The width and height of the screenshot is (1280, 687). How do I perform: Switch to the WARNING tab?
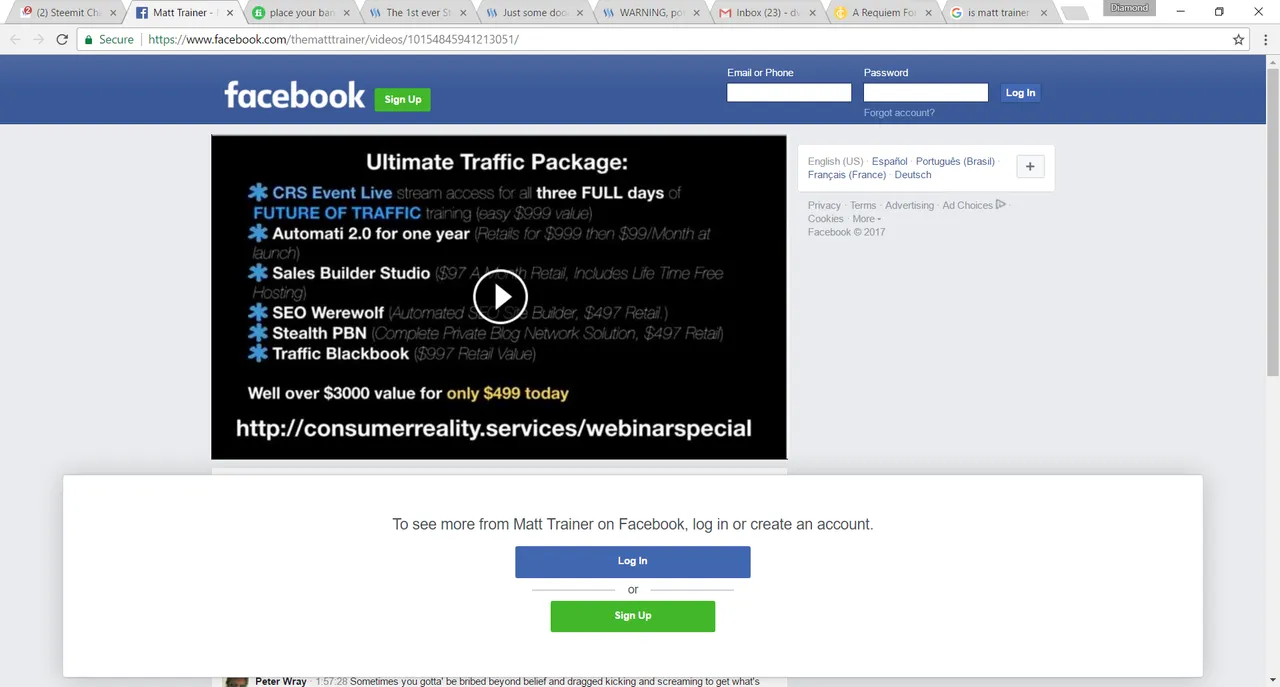[648, 13]
